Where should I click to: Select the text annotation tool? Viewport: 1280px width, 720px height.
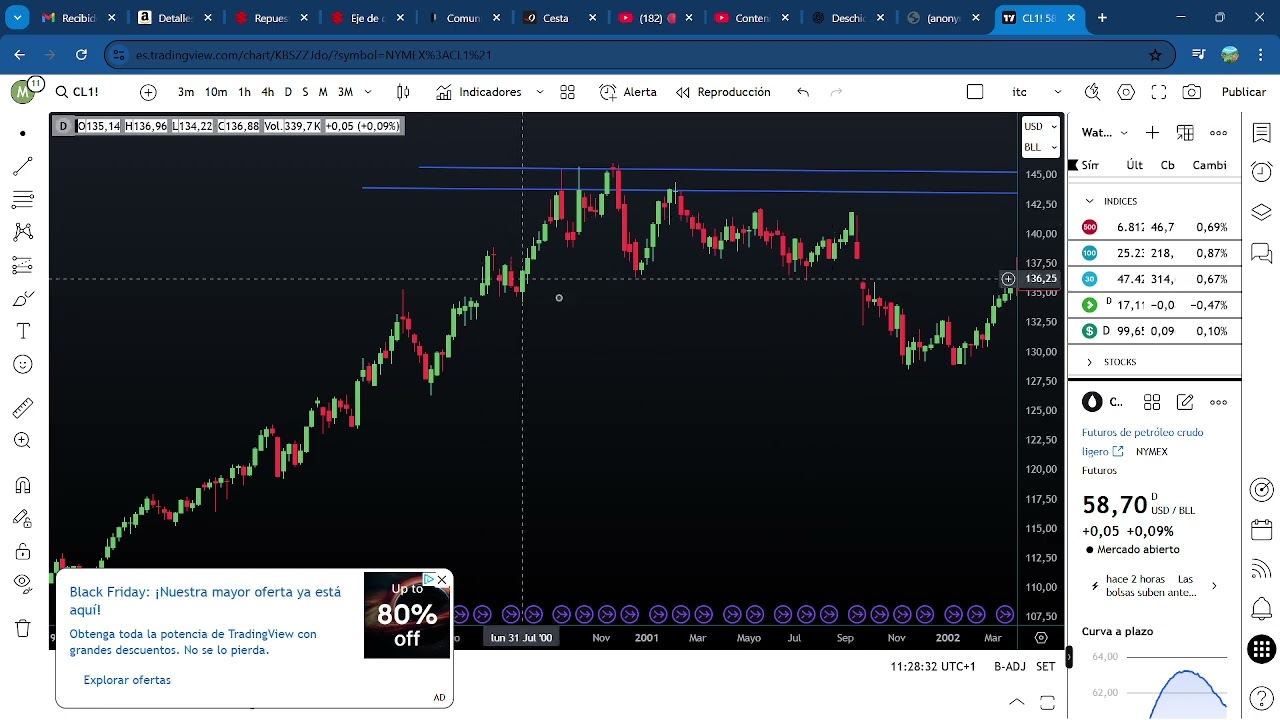(x=23, y=331)
